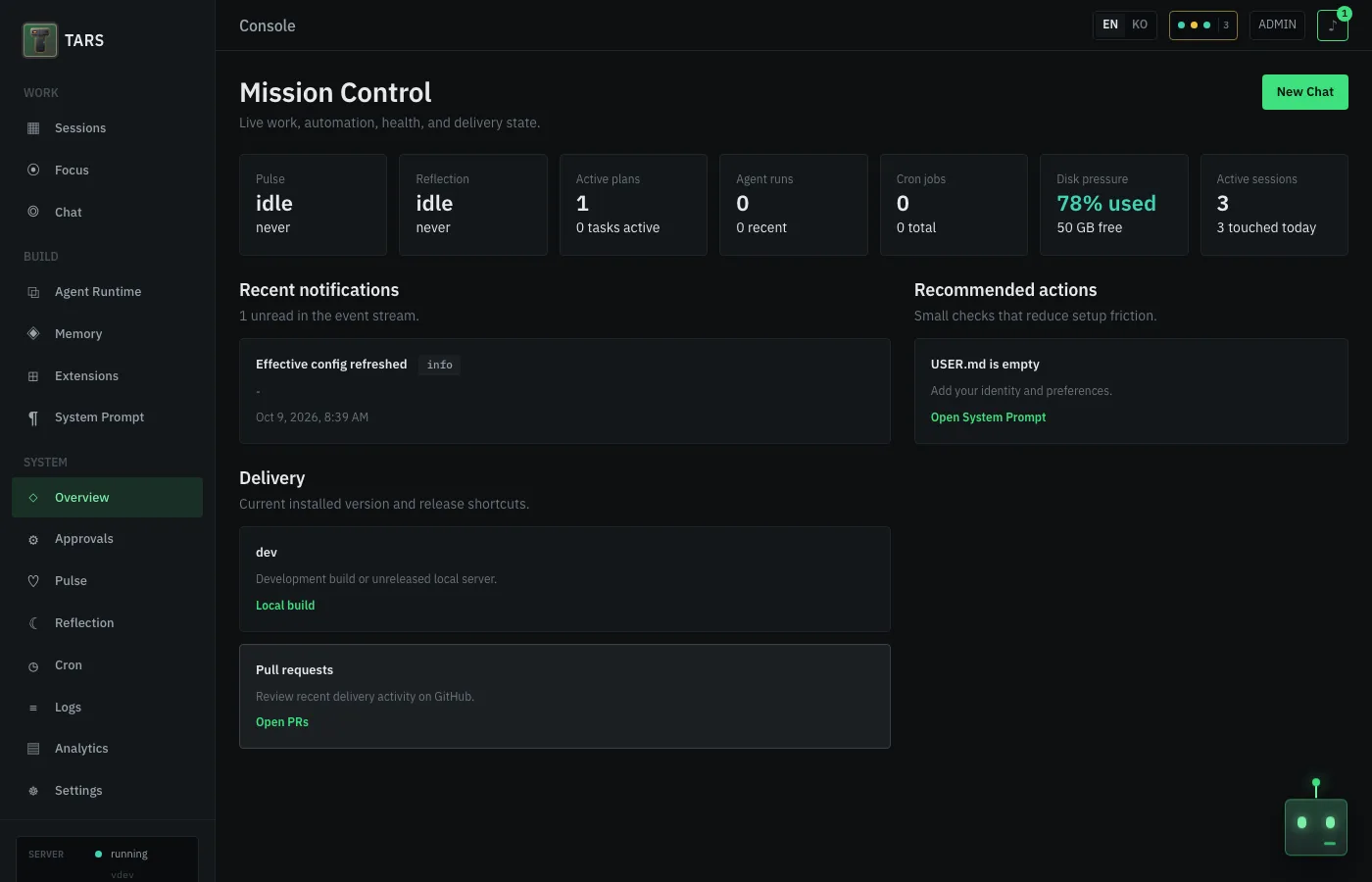Open Cron page
The width and height of the screenshot is (1372, 882).
point(107,665)
